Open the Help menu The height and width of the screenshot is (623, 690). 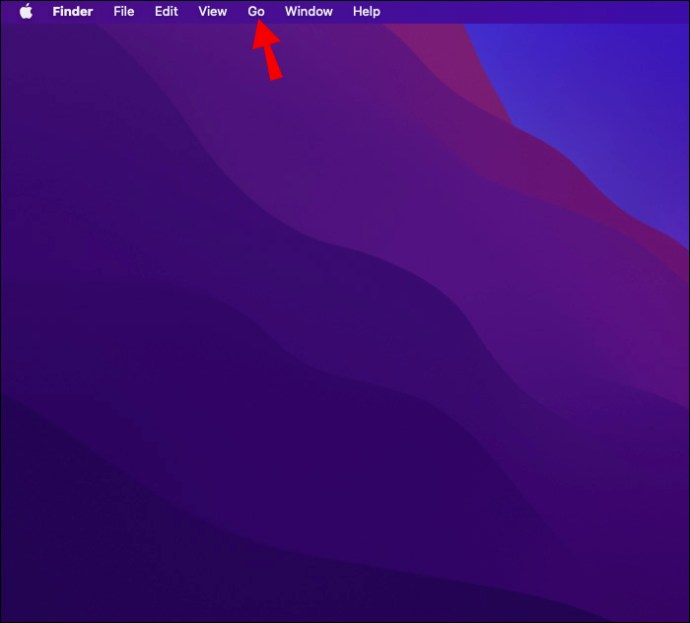[367, 11]
